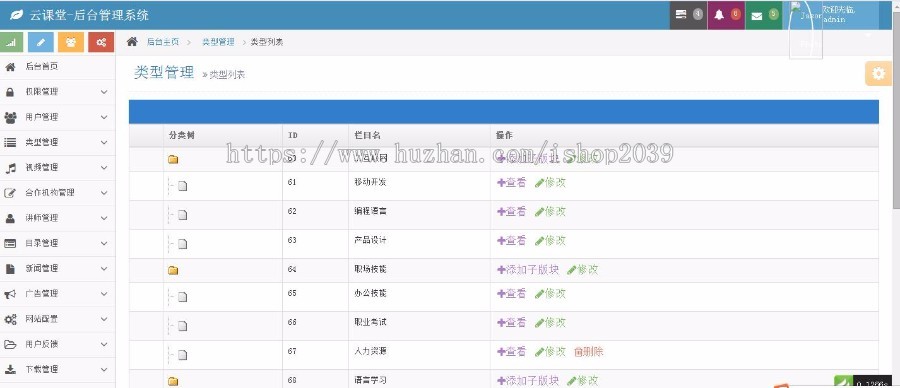
Task: Click 修改 for 产品设计
Action: click(550, 240)
